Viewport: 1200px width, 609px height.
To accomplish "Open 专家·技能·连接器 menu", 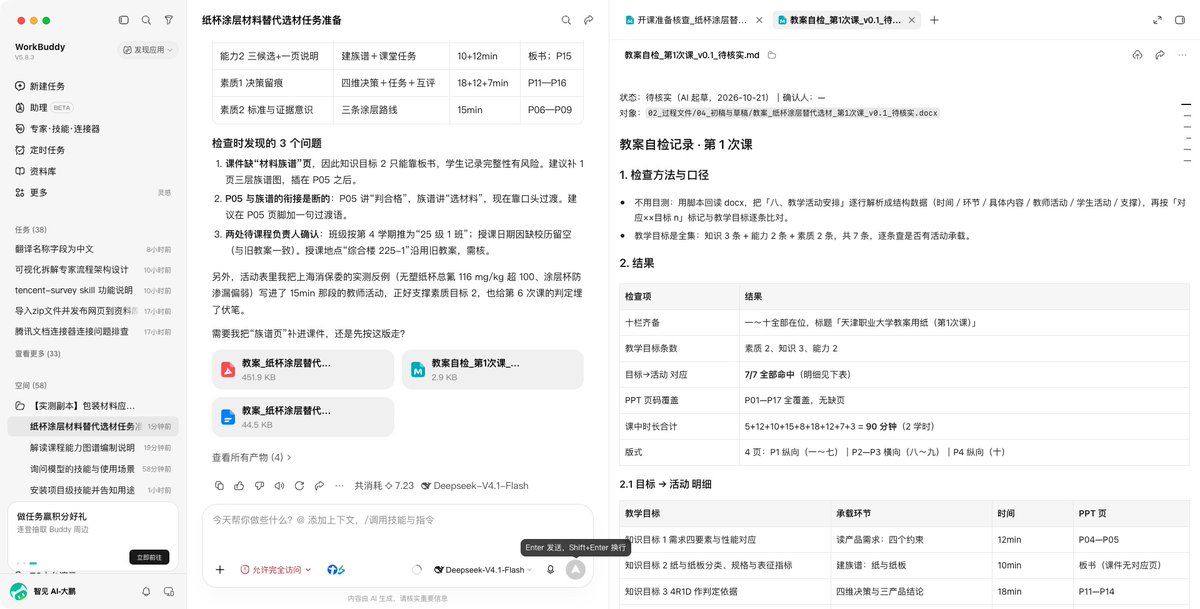I will coord(57,128).
